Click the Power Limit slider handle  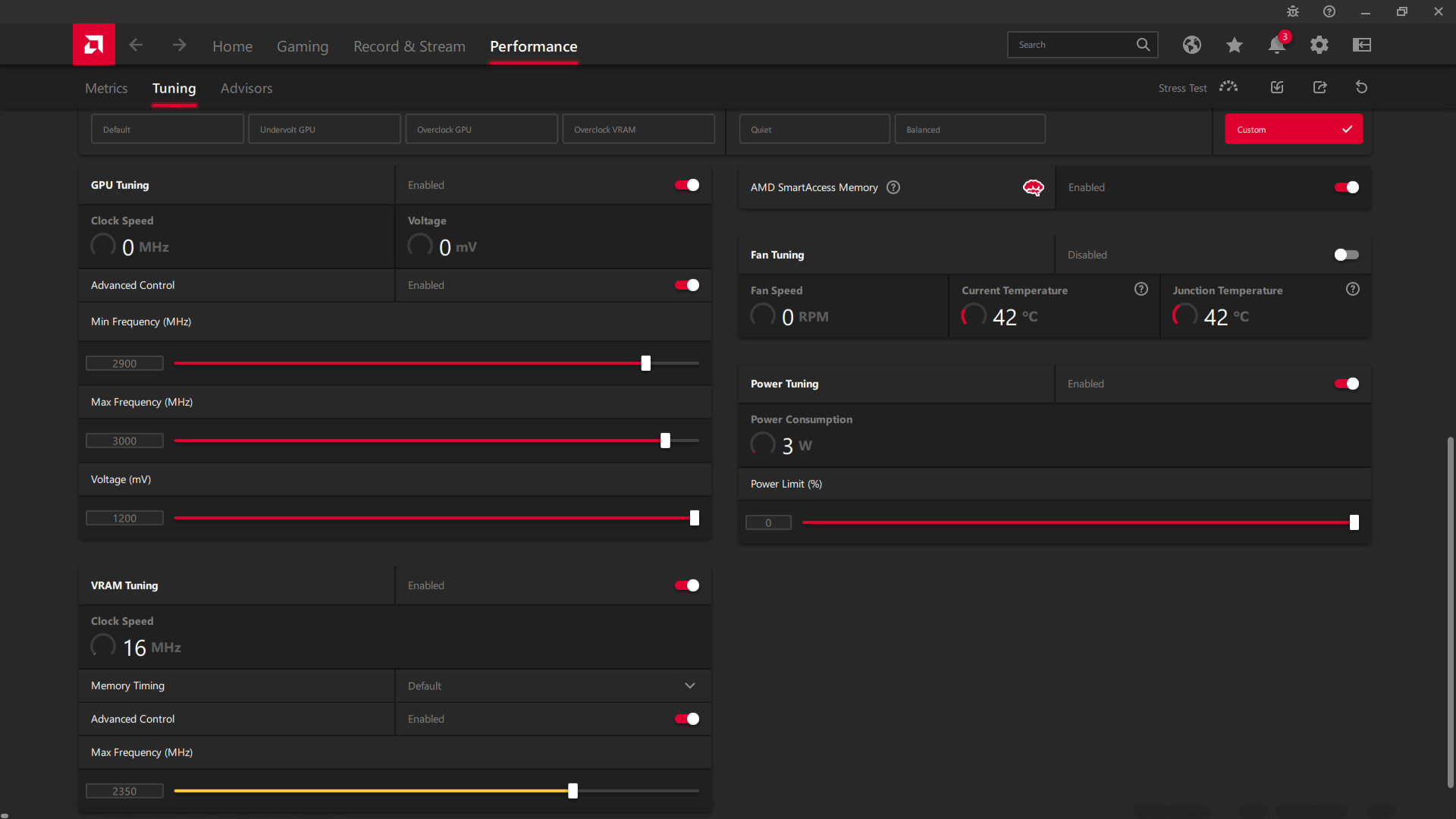click(1354, 522)
